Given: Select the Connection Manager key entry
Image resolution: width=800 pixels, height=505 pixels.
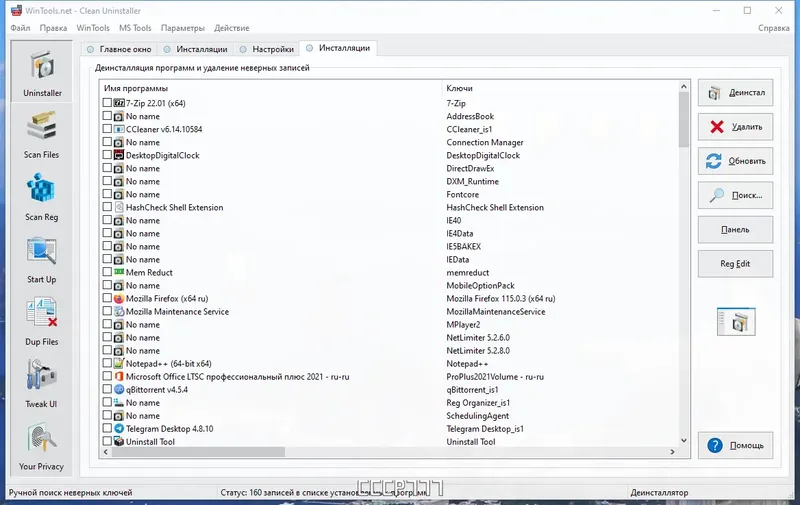Looking at the screenshot, I should 485,142.
